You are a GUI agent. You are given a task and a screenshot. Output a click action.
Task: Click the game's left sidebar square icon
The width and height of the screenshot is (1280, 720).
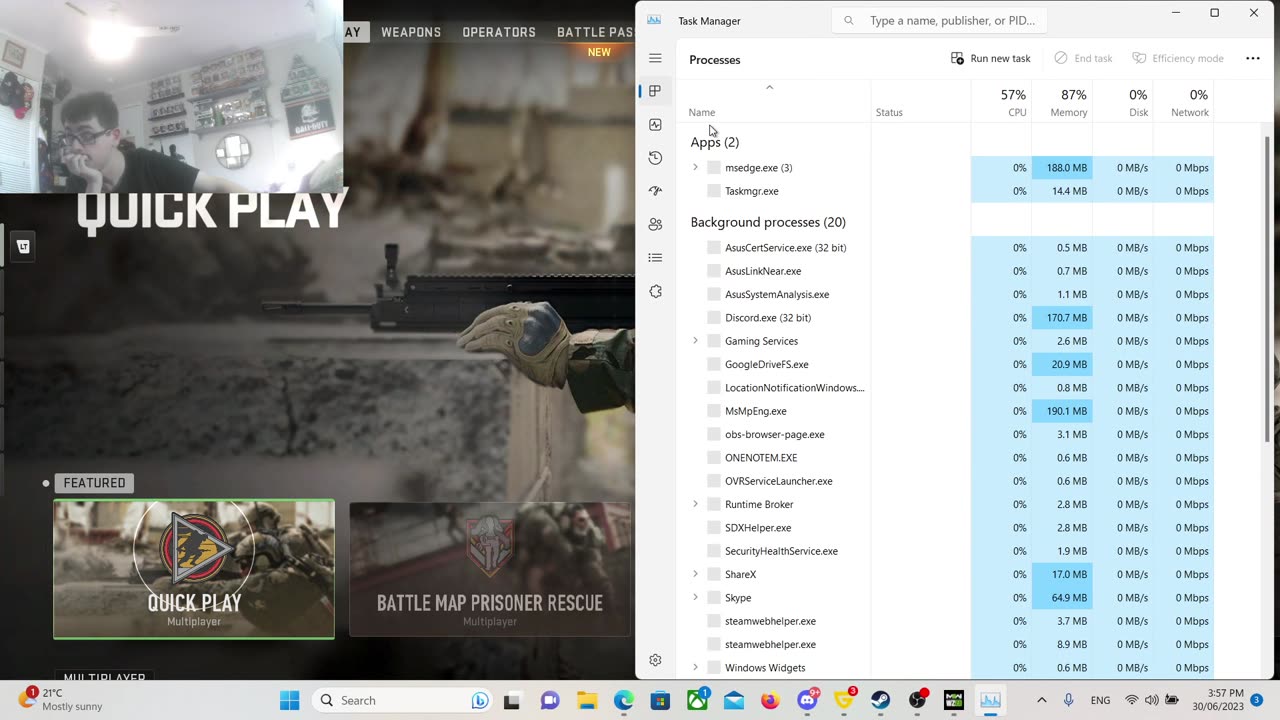[23, 246]
